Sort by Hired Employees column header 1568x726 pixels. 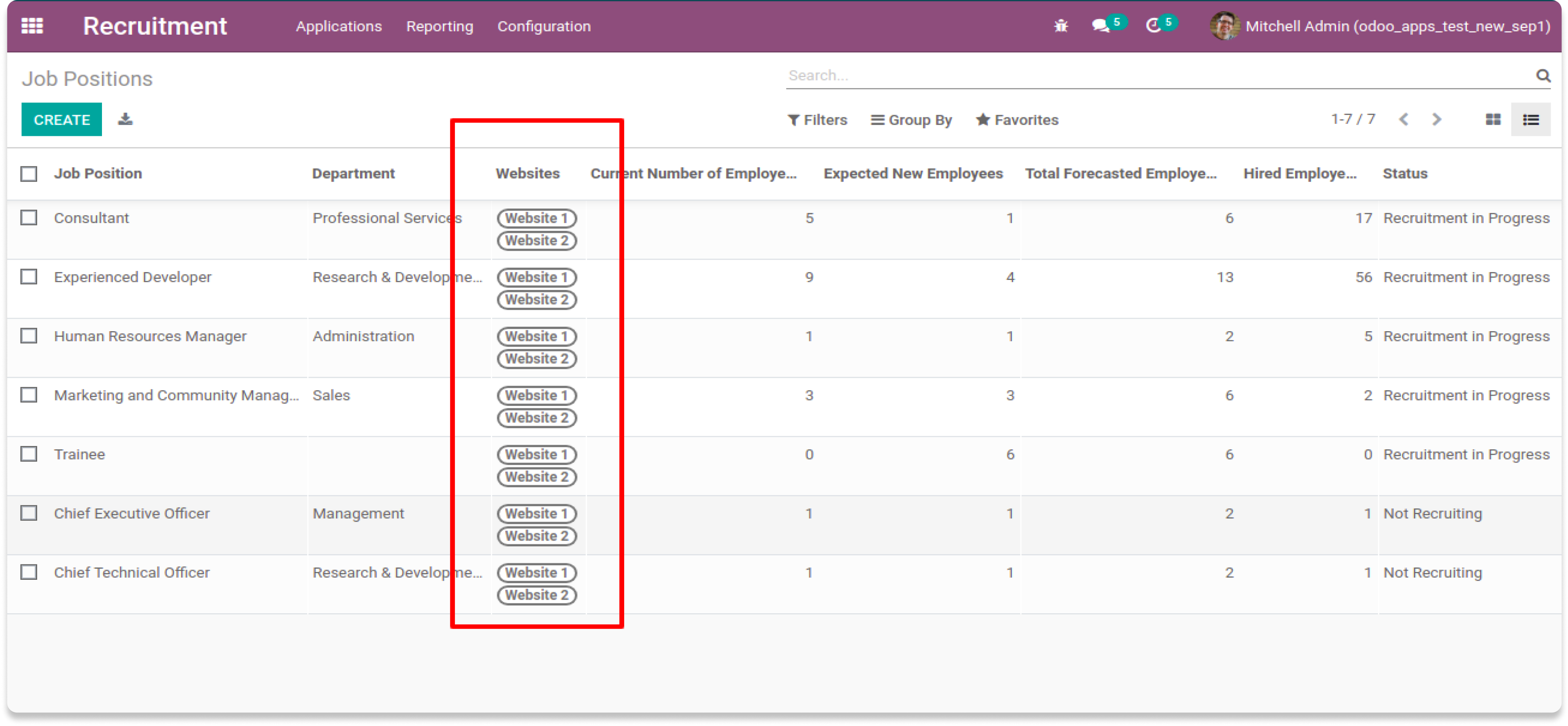(1300, 173)
